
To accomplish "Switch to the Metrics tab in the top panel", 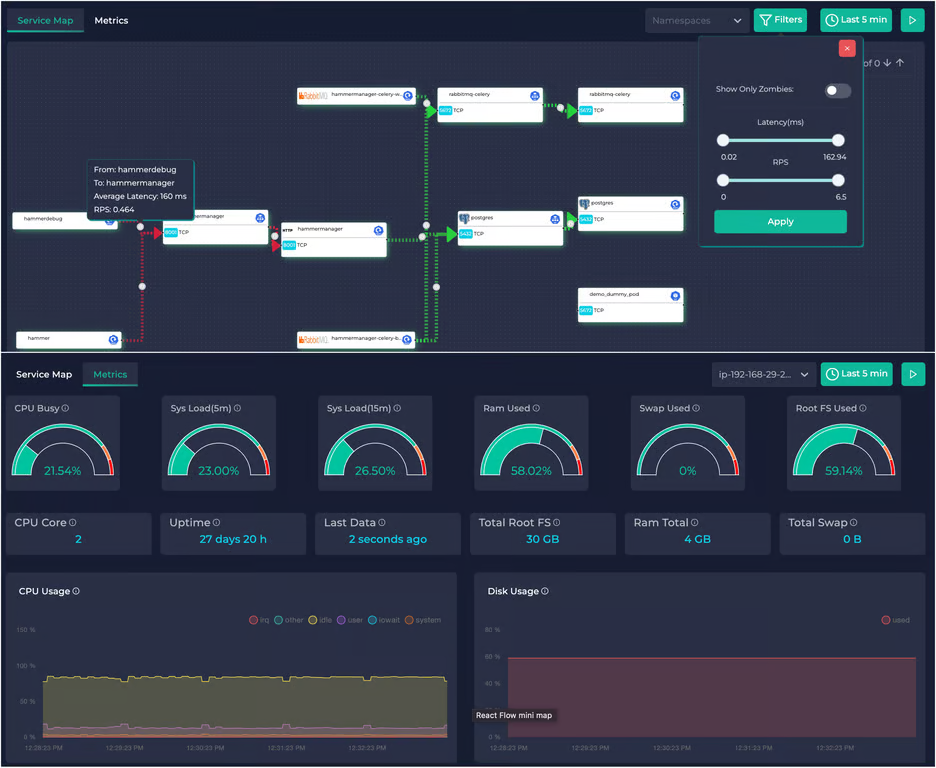I will pos(111,20).
